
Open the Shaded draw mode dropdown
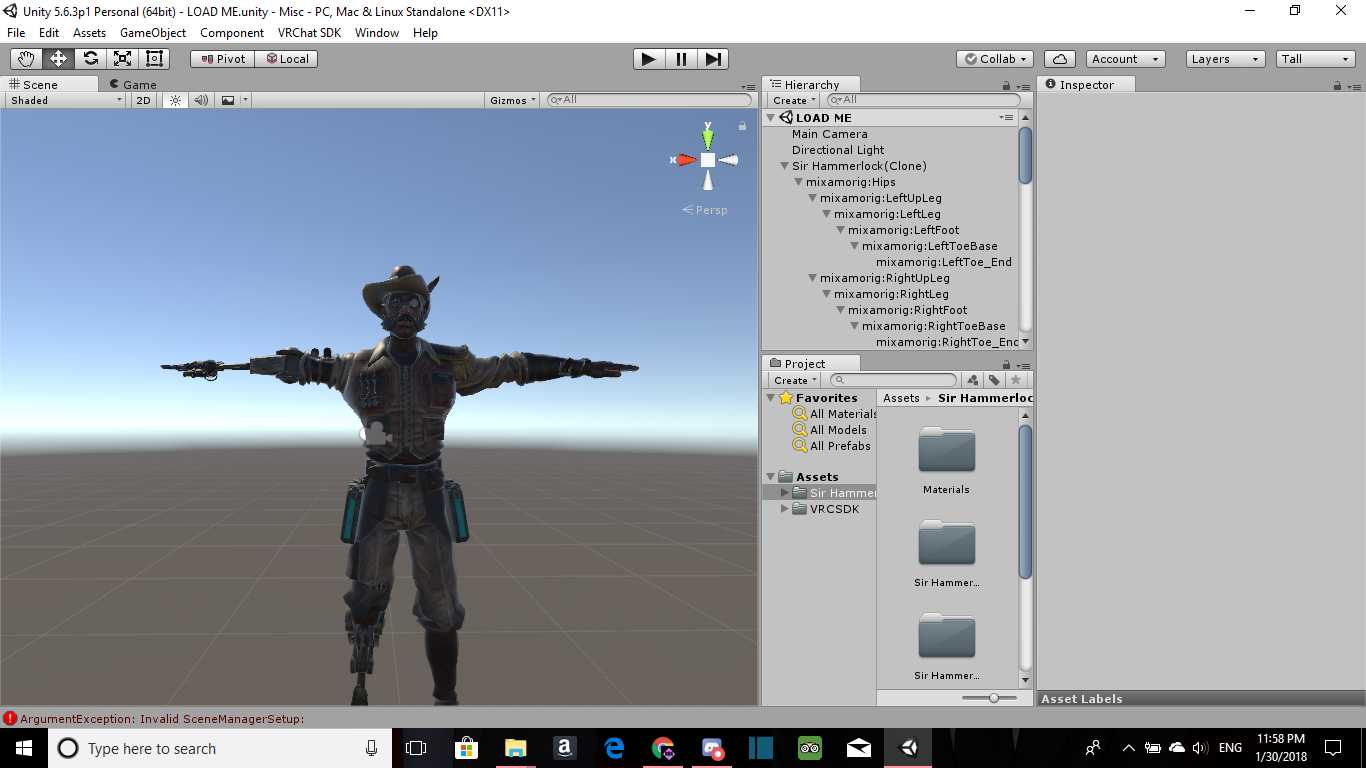click(x=66, y=100)
